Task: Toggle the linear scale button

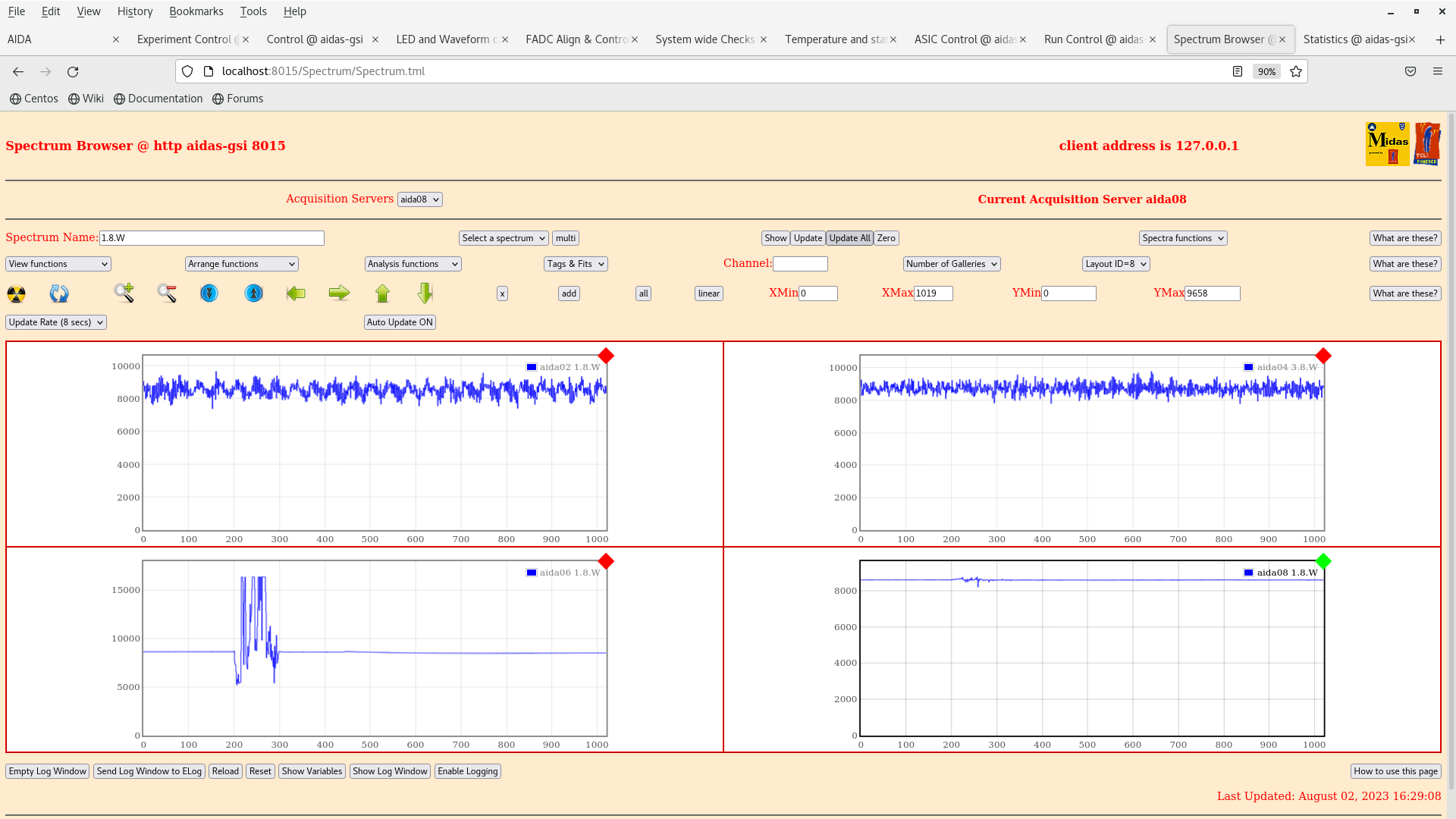Action: pyautogui.click(x=708, y=293)
